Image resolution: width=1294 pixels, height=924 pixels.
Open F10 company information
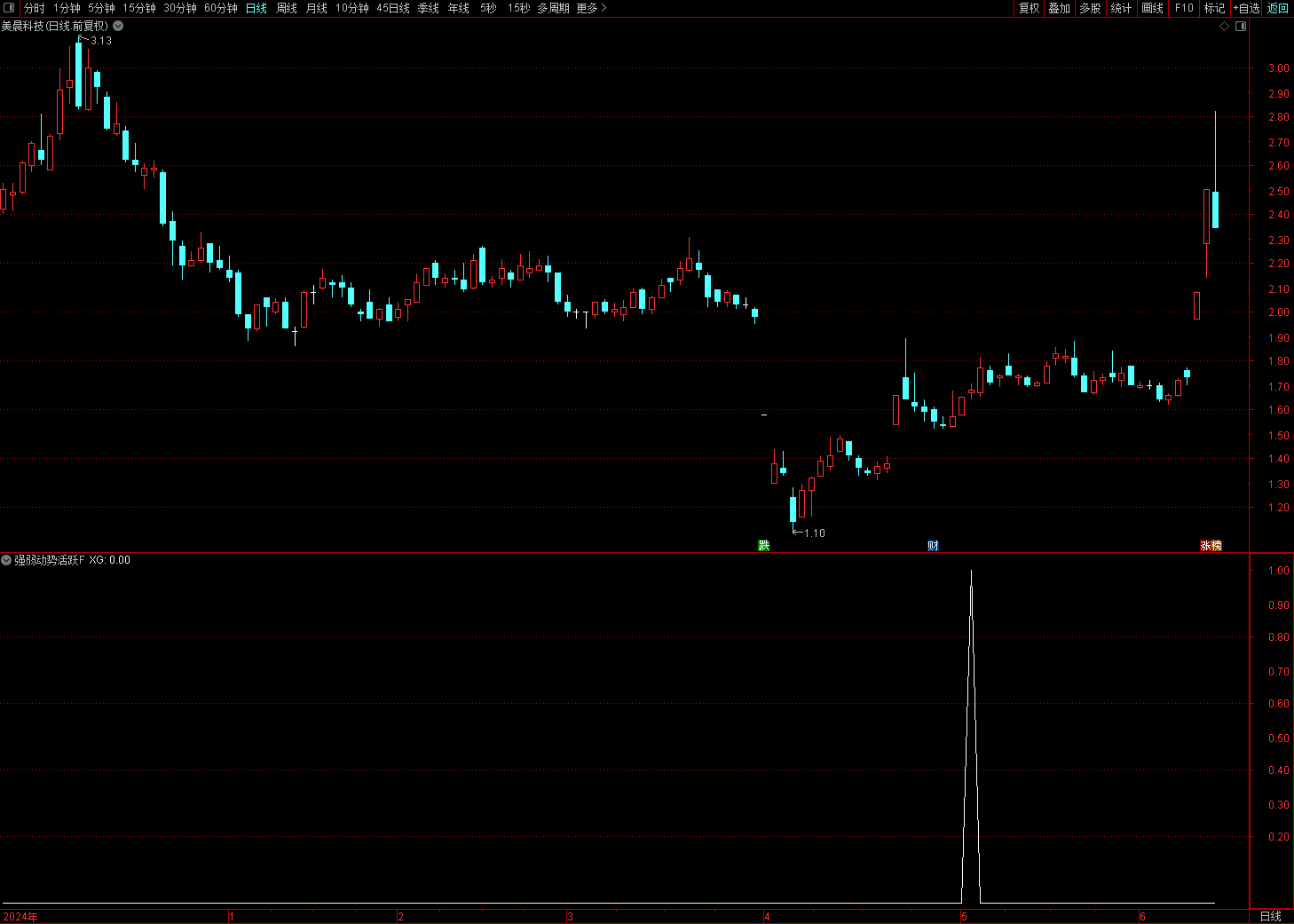(1184, 8)
